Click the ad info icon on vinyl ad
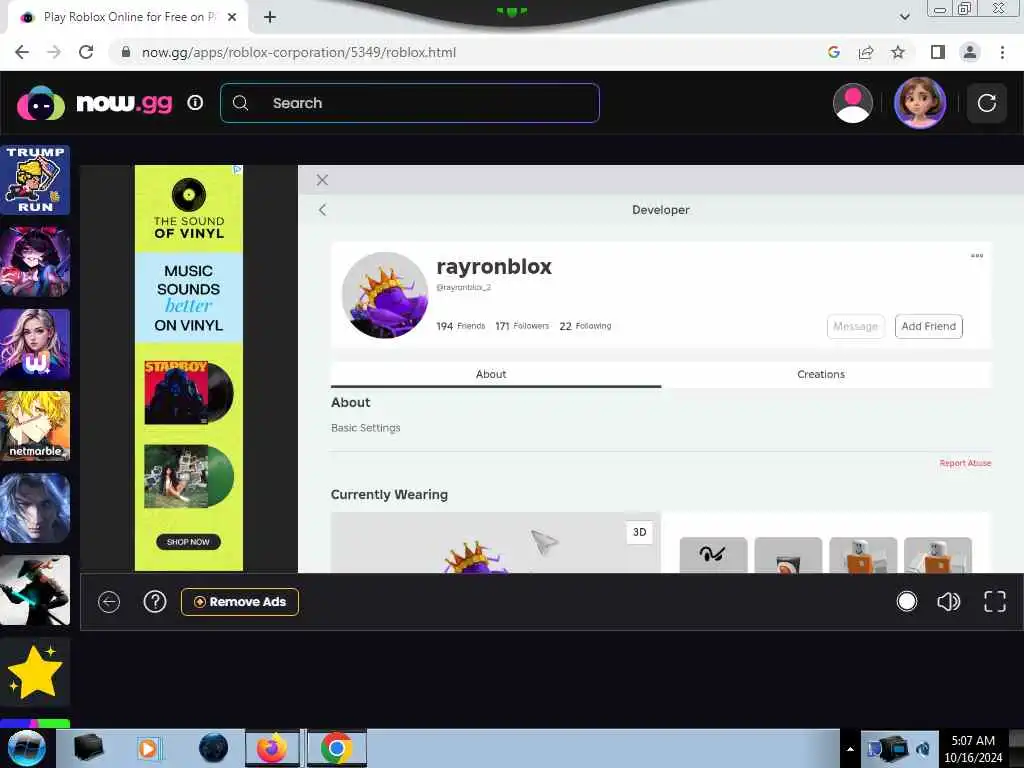1024x768 pixels. [x=238, y=170]
